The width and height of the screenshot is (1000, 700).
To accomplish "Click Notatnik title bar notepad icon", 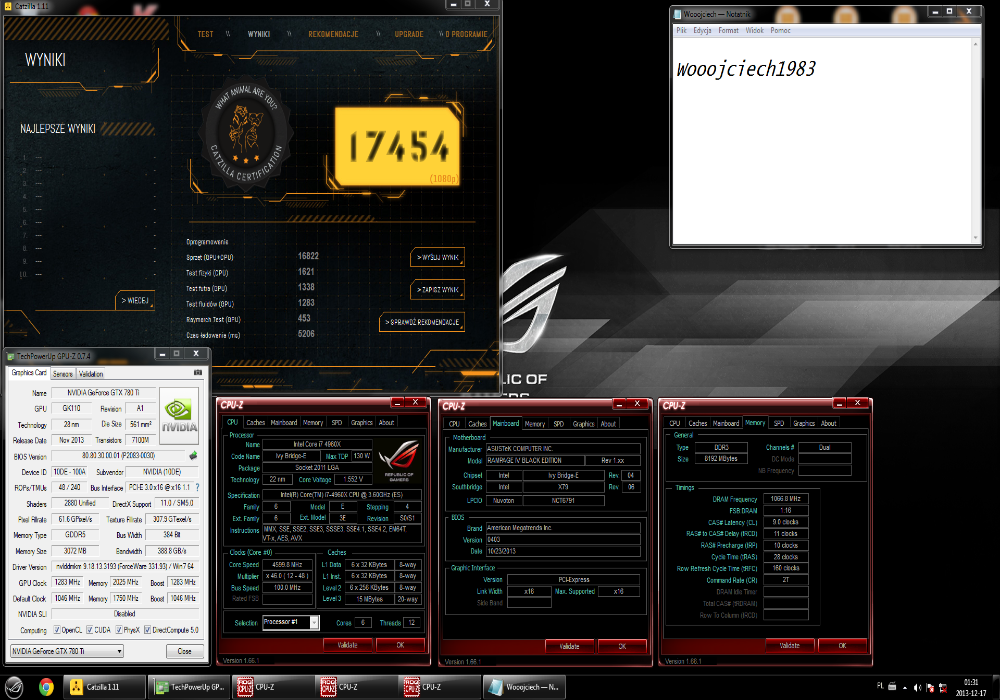I will tap(677, 13).
